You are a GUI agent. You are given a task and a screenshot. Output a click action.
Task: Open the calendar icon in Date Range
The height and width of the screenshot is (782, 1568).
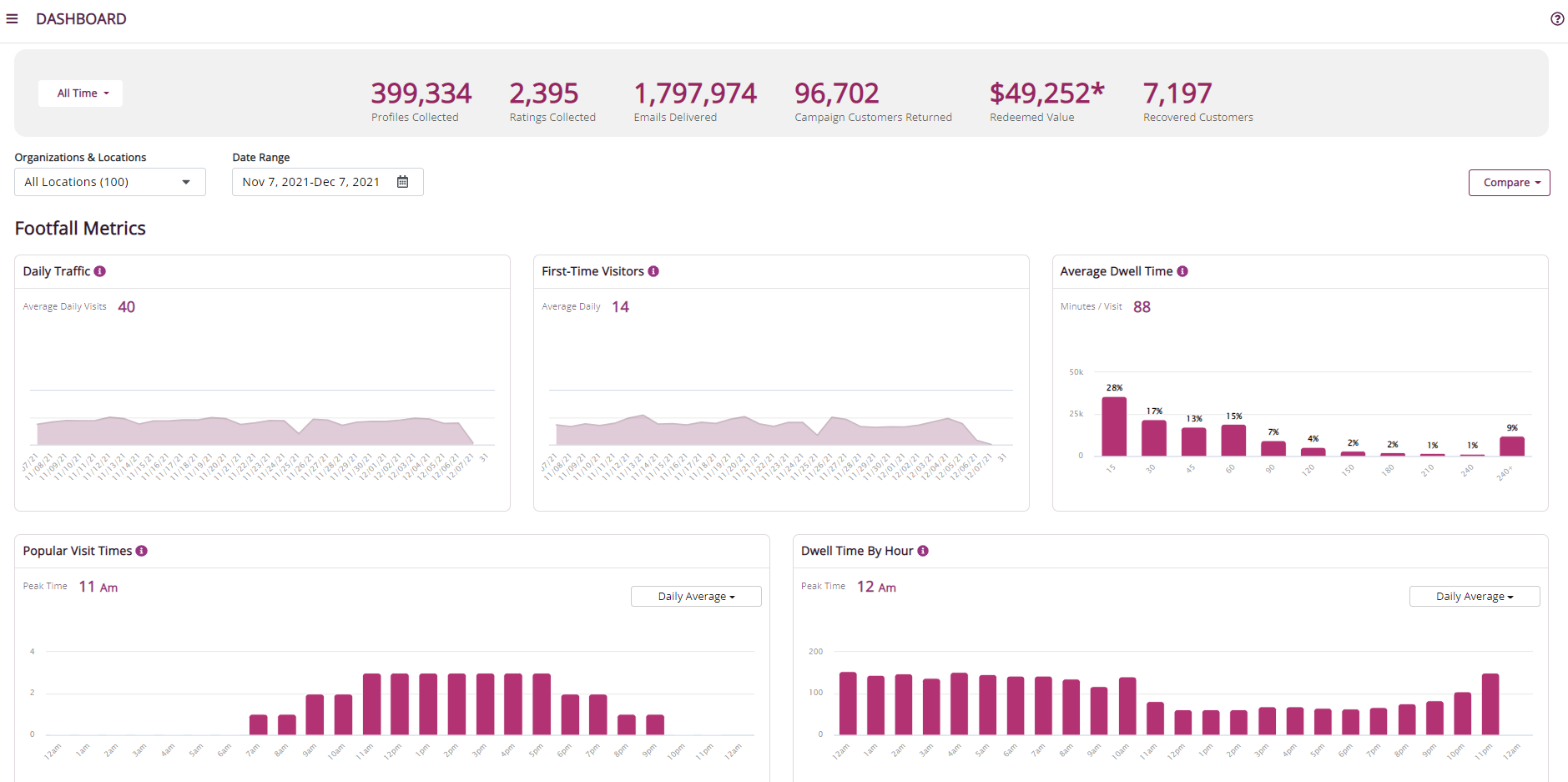click(402, 181)
